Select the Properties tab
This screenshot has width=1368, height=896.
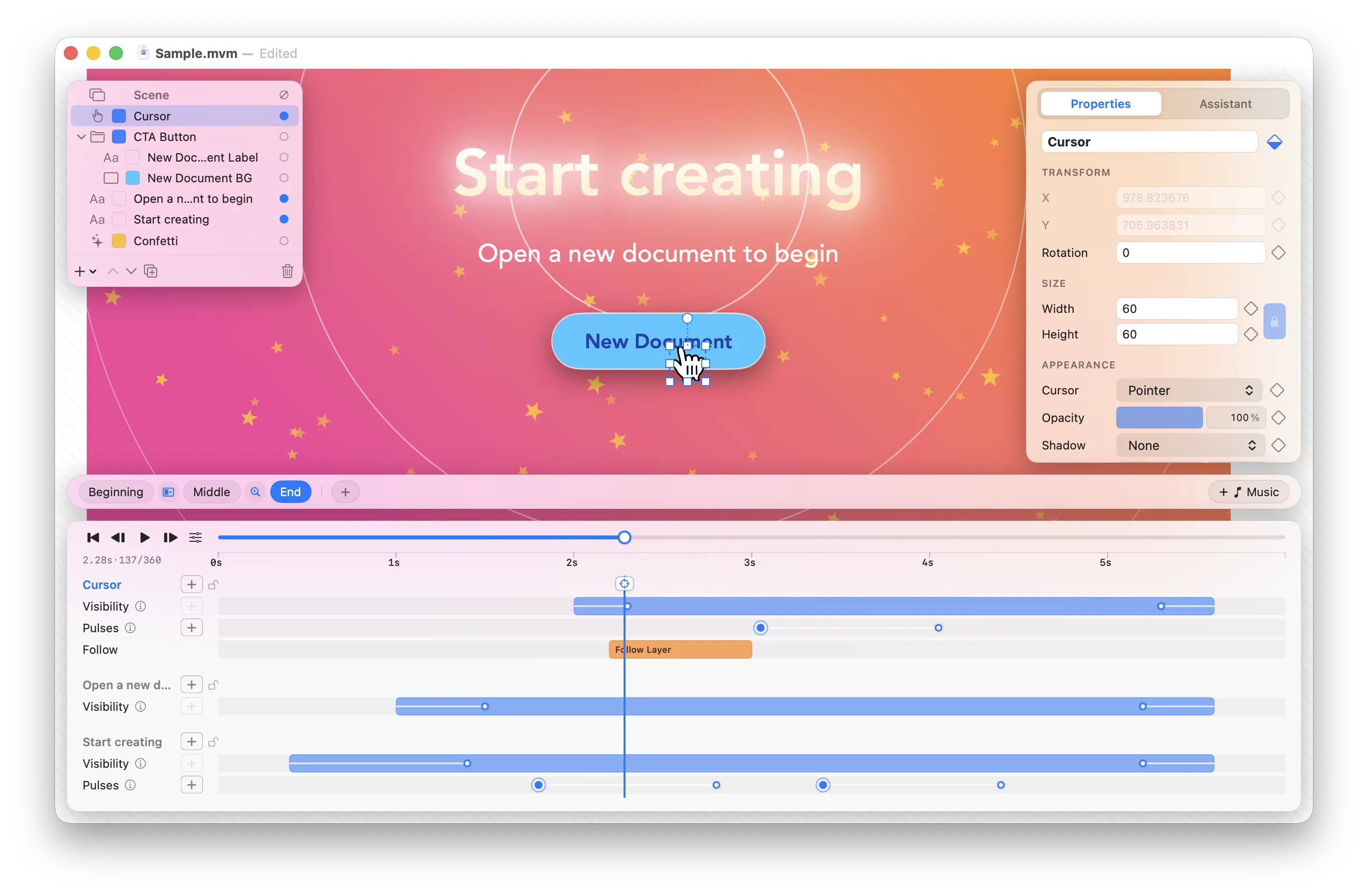point(1100,104)
